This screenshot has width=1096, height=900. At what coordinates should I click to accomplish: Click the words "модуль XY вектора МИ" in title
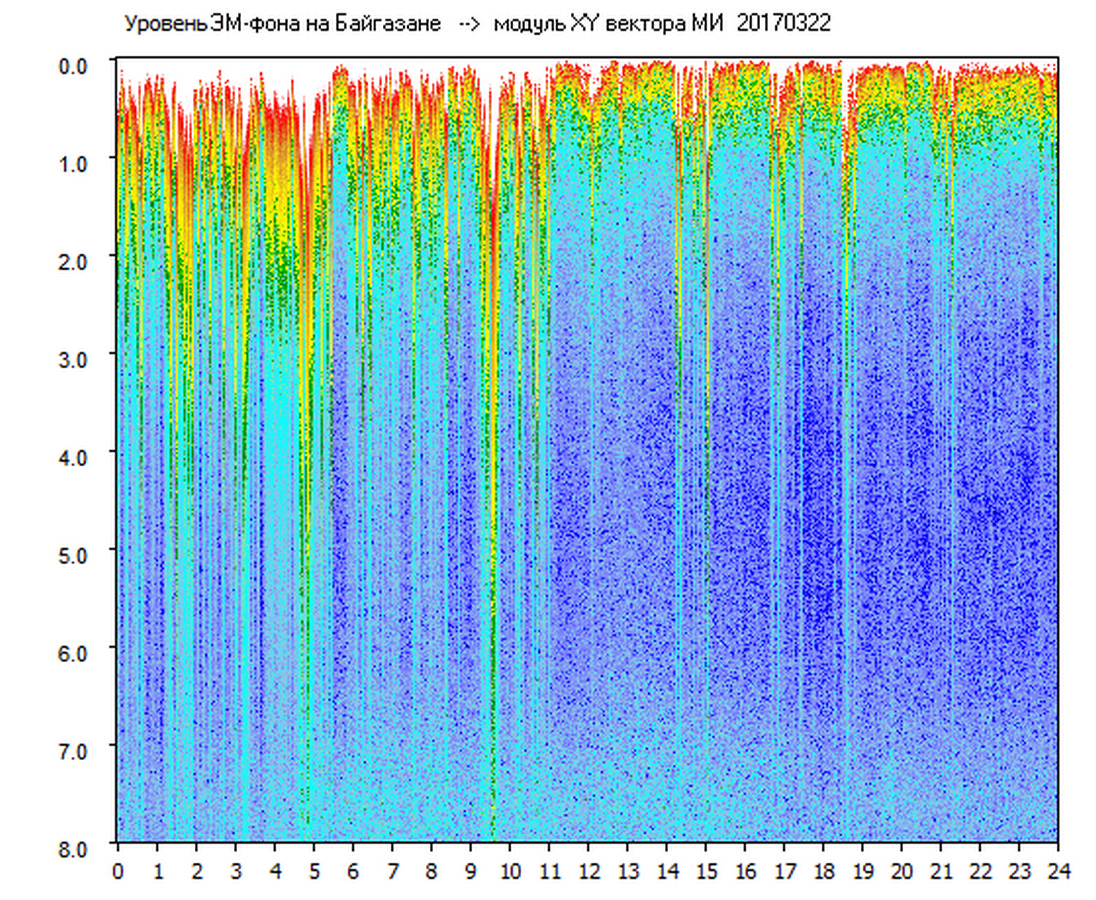coord(610,24)
